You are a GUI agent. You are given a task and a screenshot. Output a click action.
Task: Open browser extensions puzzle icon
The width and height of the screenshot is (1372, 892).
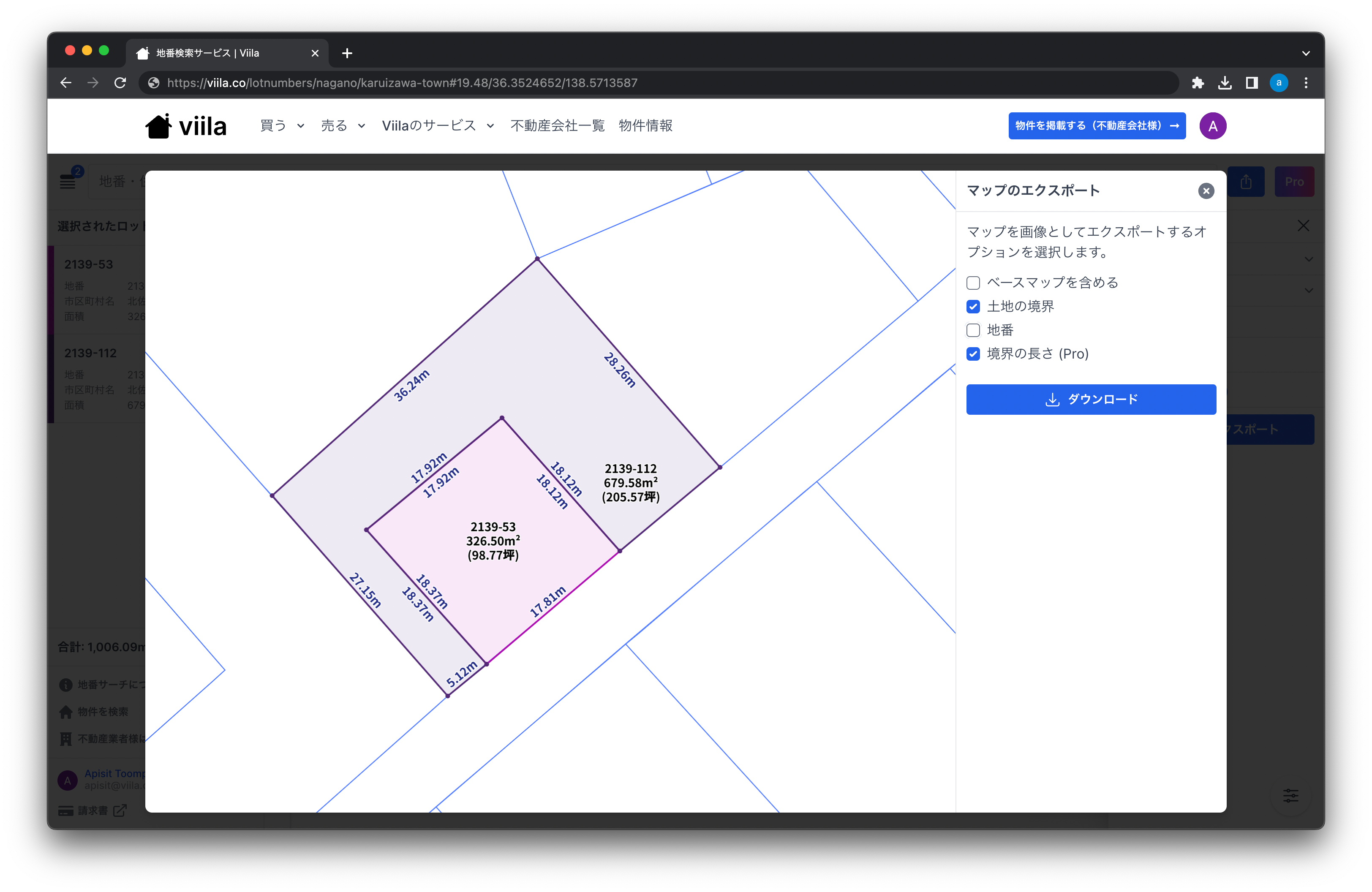[x=1197, y=83]
